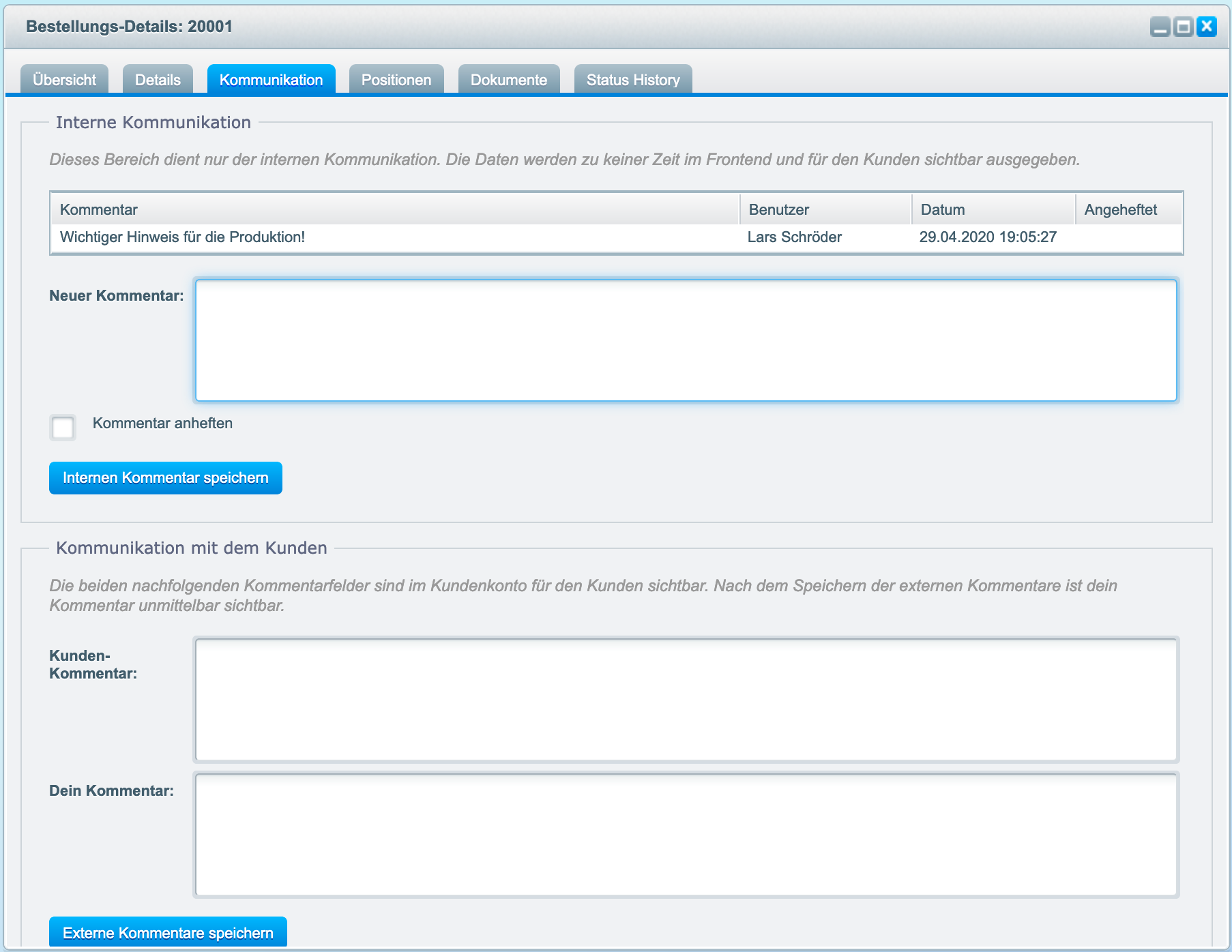
Task: Sort by the Datum column header
Action: [x=994, y=209]
